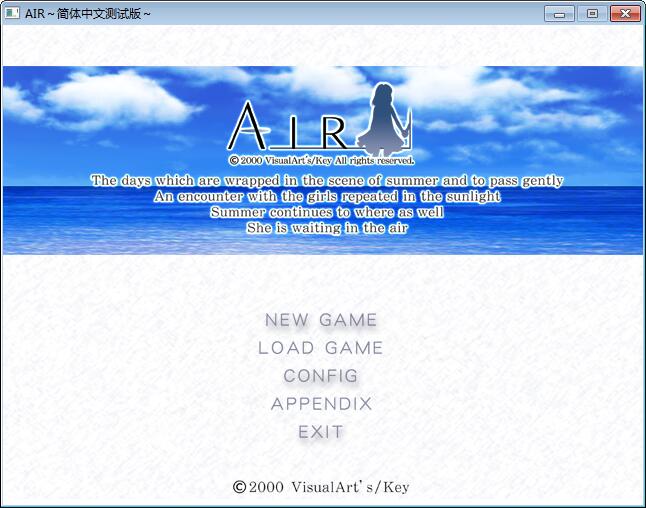Click the 'An encounter with the girls' line
This screenshot has height=508, width=646.
pyautogui.click(x=327, y=197)
